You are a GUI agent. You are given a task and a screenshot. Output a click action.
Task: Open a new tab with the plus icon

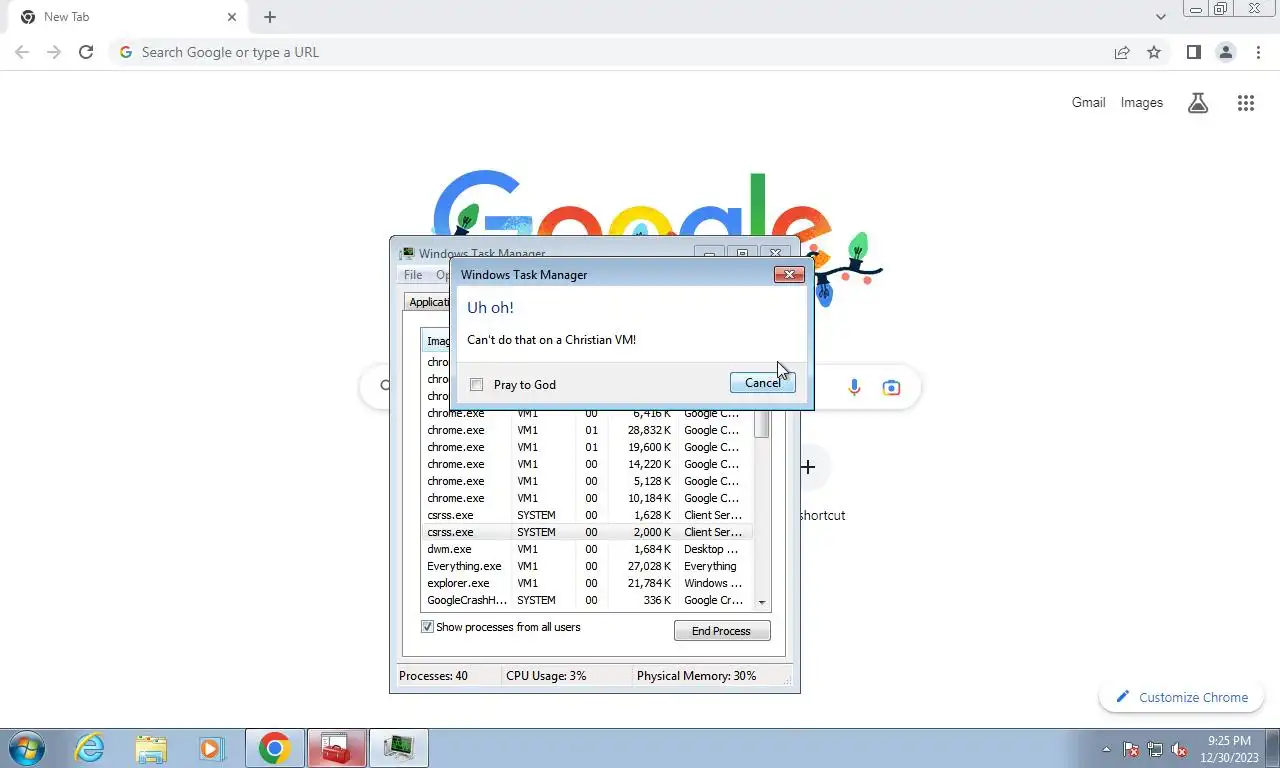coord(270,17)
